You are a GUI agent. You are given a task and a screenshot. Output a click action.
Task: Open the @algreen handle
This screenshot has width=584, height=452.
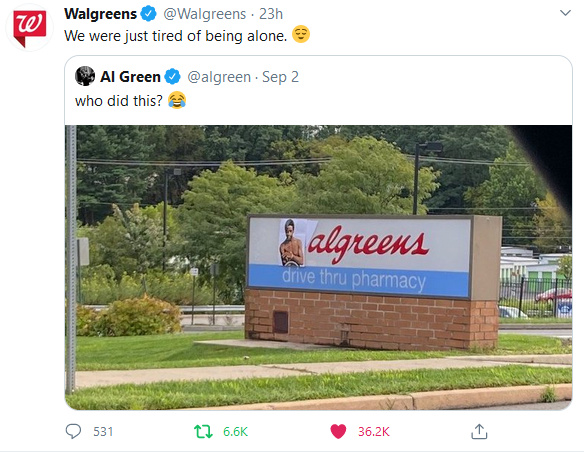219,77
